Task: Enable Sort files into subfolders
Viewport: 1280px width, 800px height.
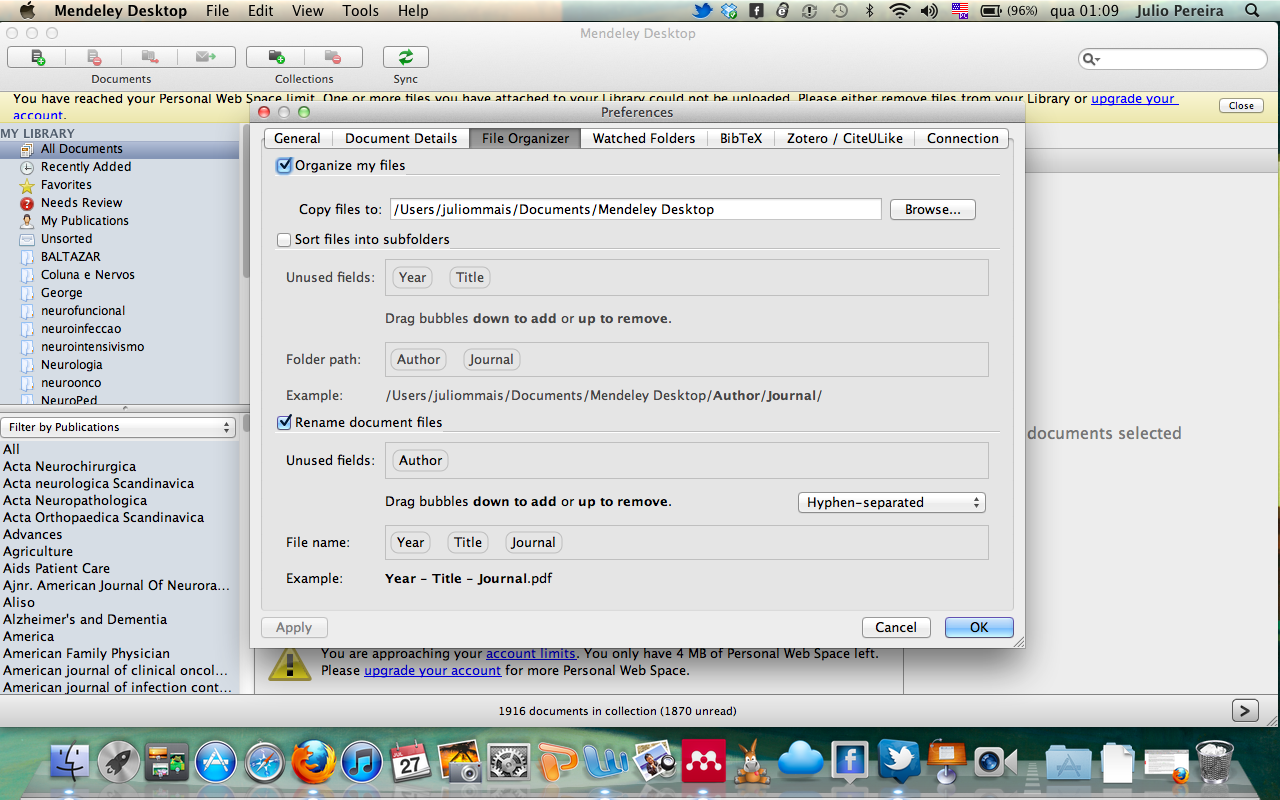Action: (x=285, y=240)
